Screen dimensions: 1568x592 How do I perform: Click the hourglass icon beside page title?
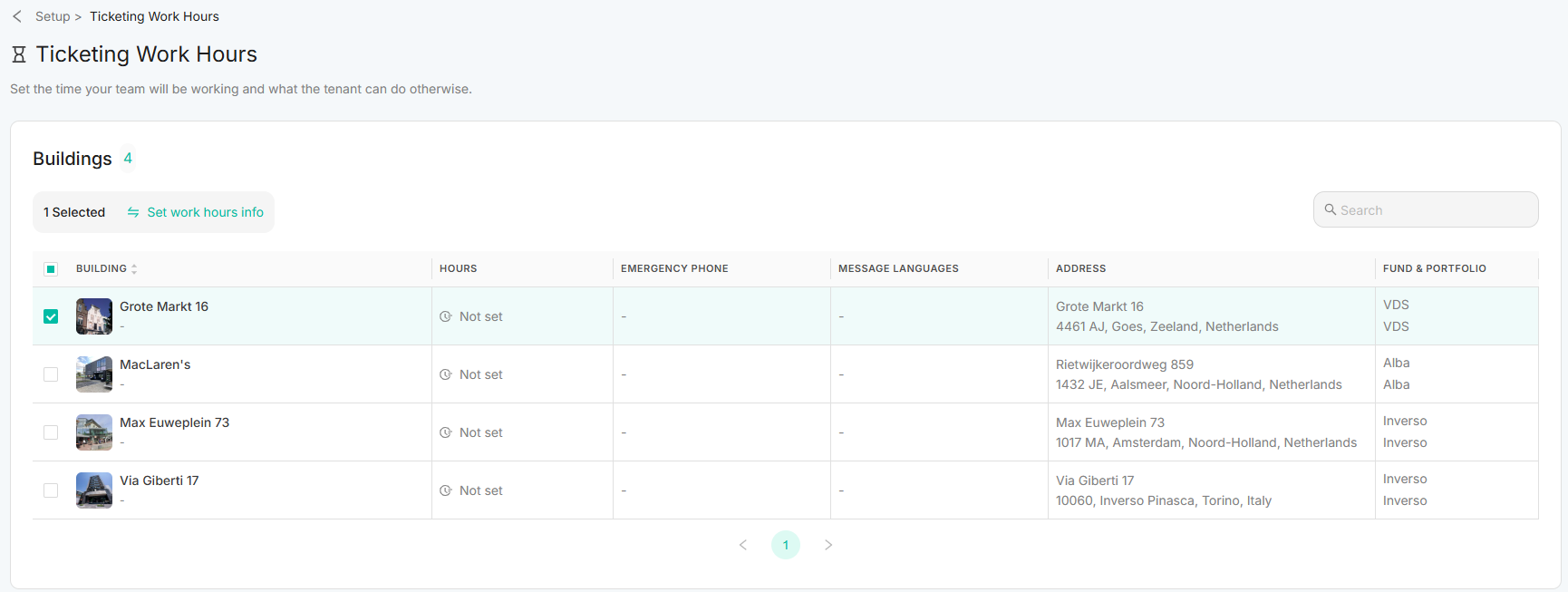(x=18, y=54)
